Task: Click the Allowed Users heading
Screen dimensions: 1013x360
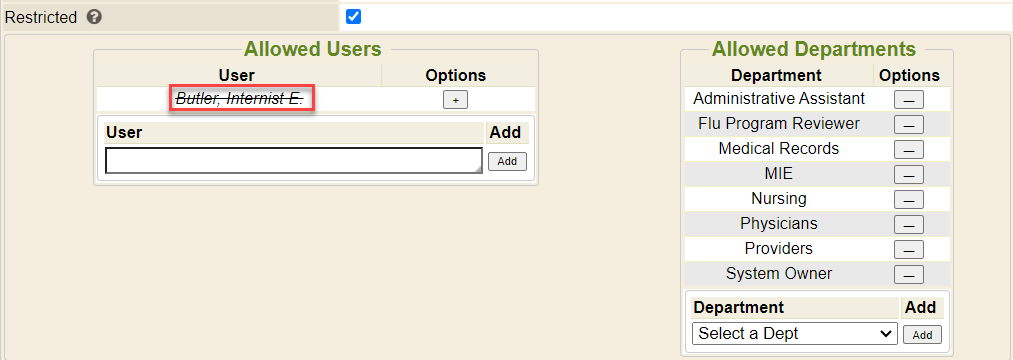Action: 313,49
